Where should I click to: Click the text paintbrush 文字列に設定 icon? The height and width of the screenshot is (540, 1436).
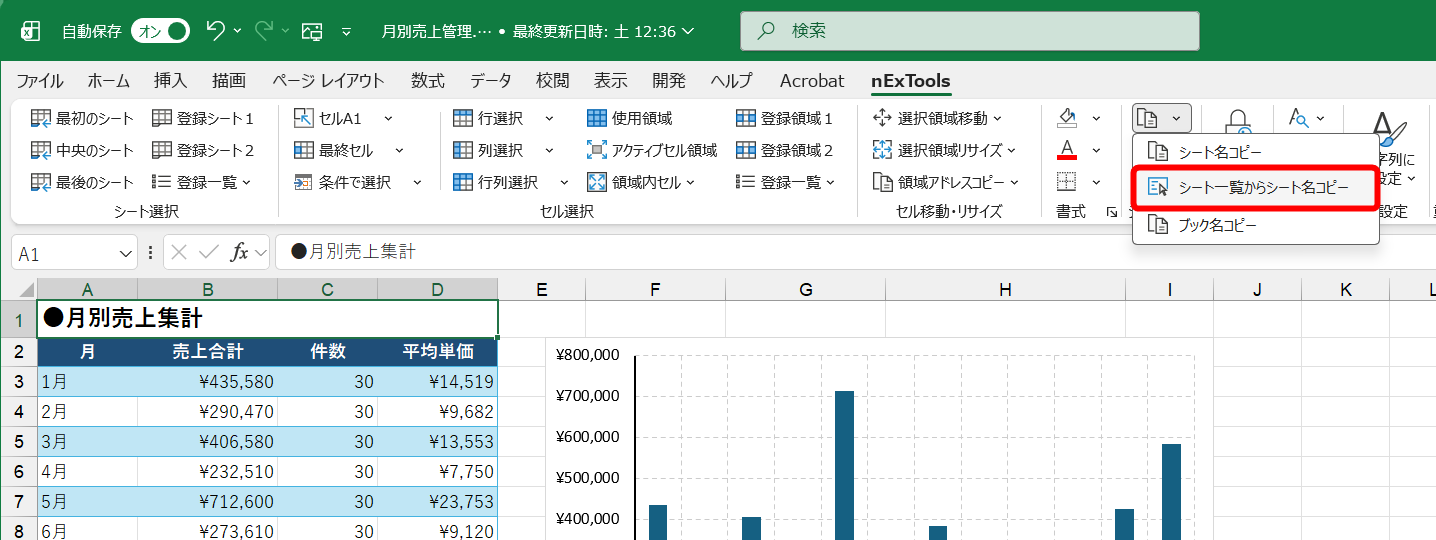[1390, 128]
